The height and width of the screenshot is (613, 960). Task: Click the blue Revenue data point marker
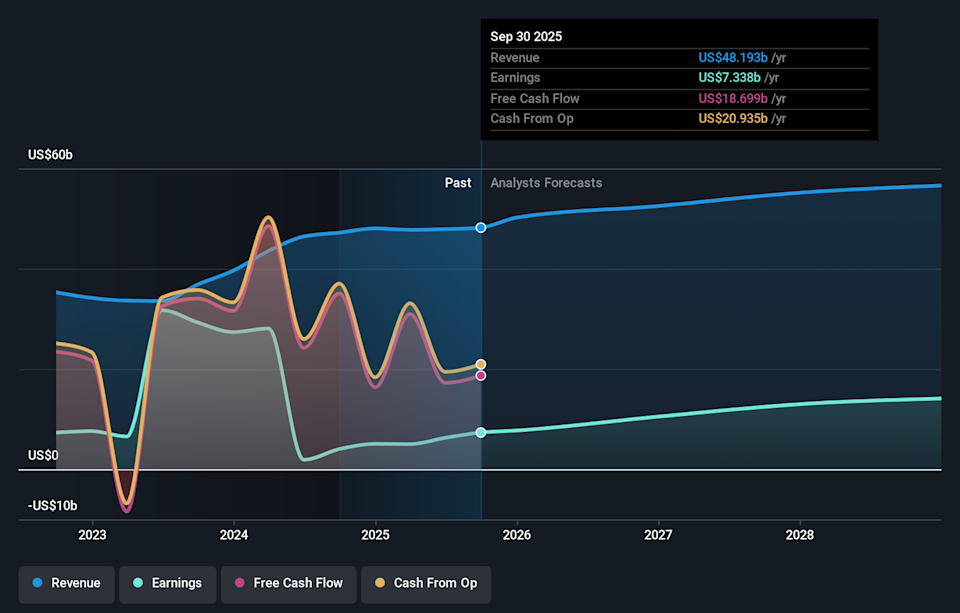(x=481, y=228)
